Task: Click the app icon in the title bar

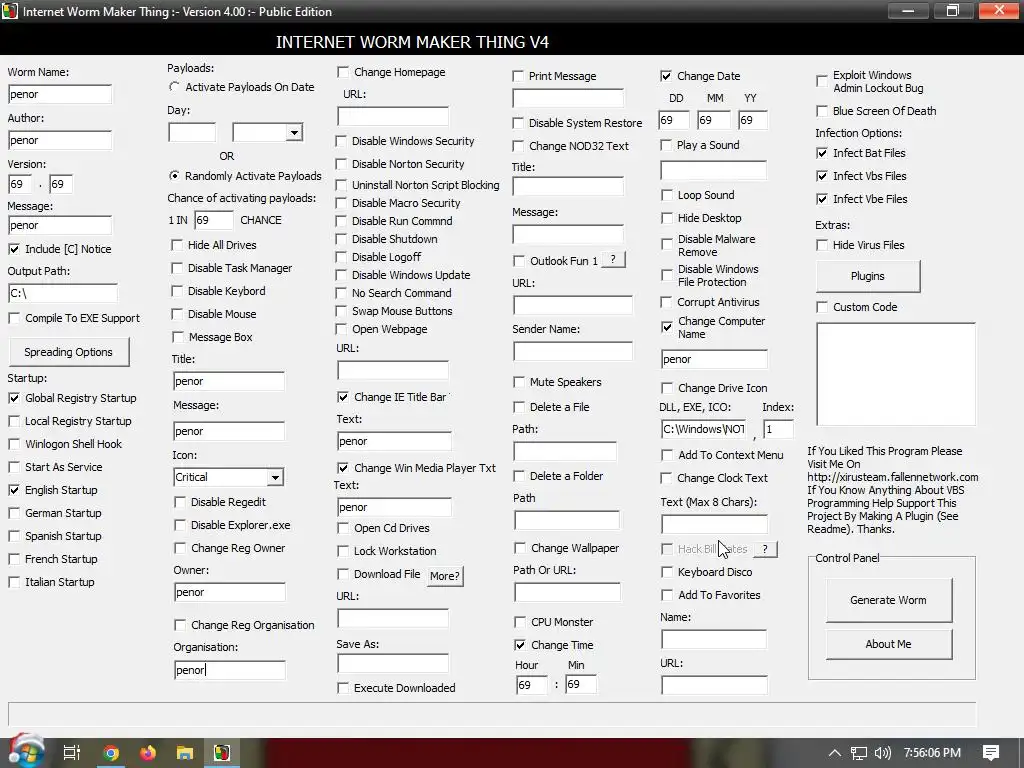Action: click(10, 11)
